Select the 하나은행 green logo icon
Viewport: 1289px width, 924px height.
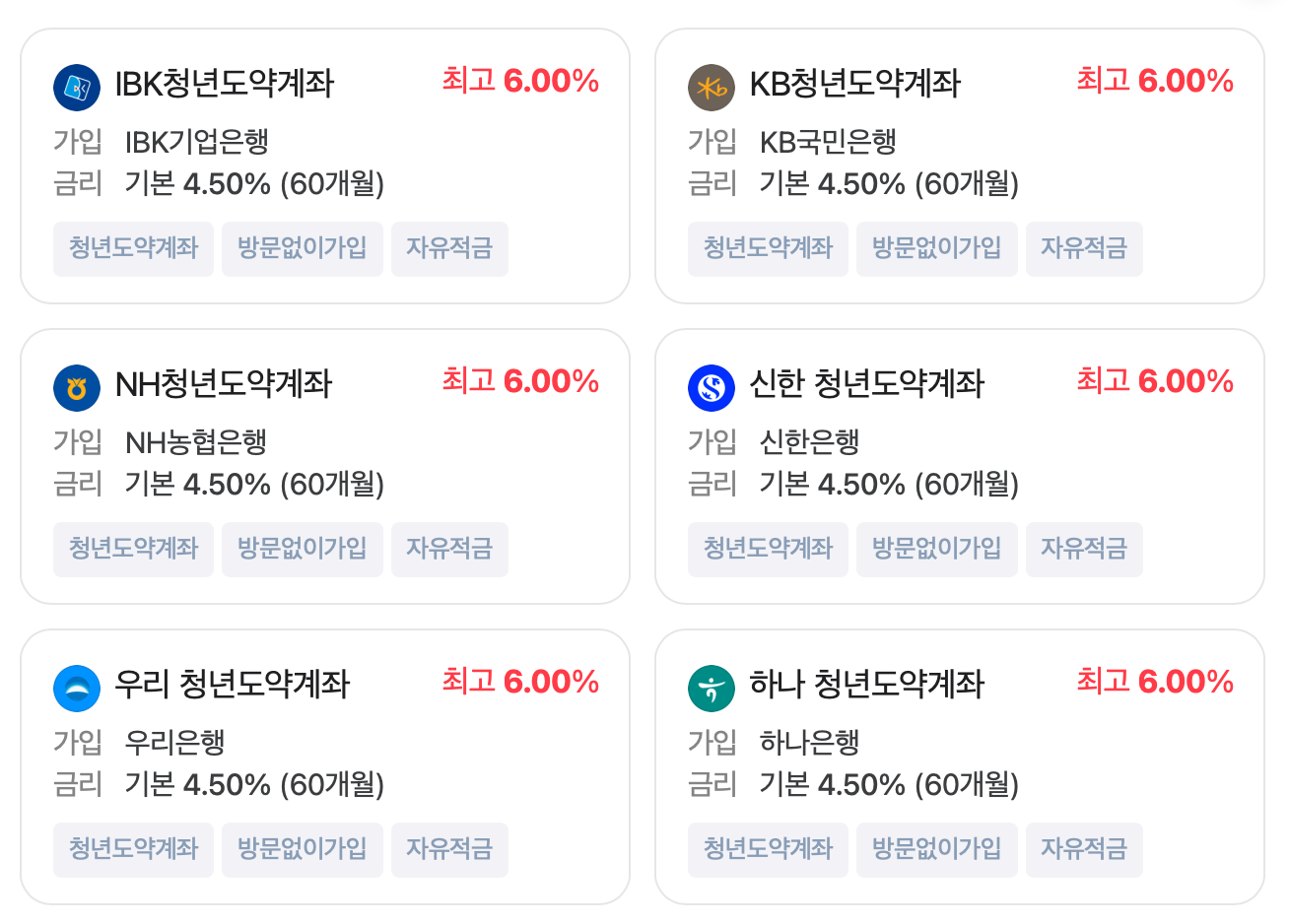point(712,688)
